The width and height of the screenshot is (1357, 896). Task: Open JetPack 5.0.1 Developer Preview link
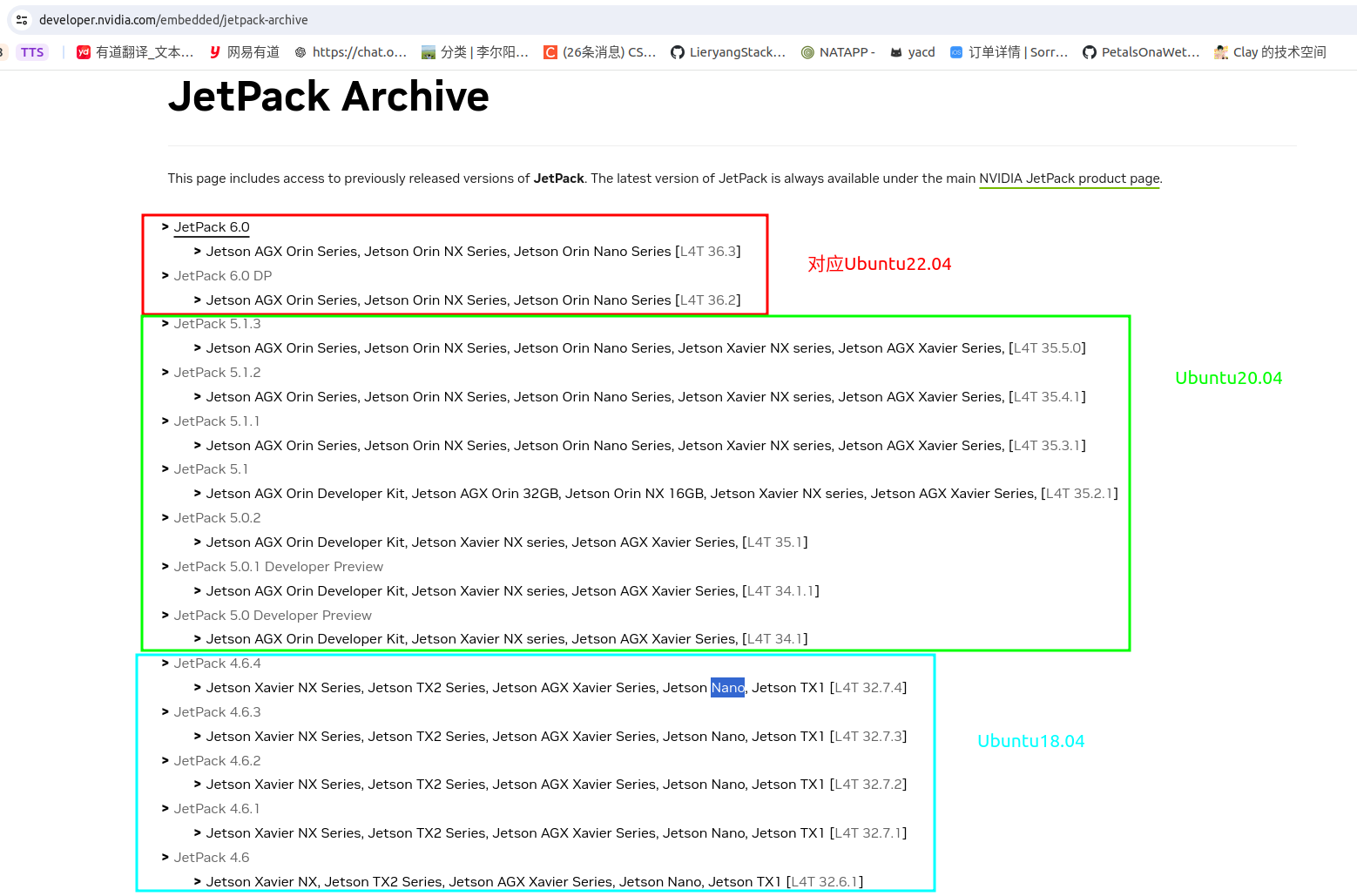279,567
